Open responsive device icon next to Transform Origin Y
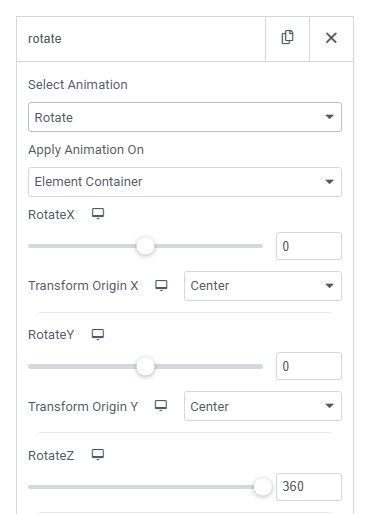 [x=161, y=406]
